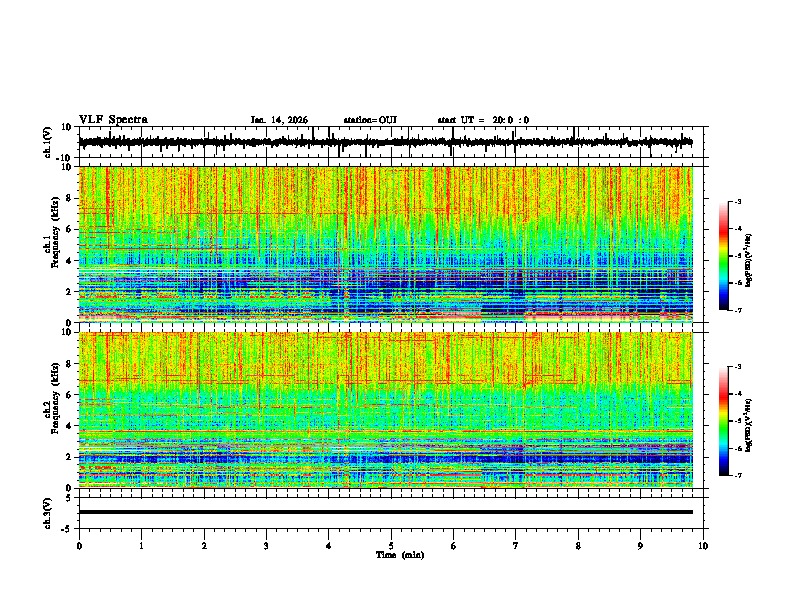Click the '6' kHz tick of ch.1 spectrogram
Viewport: 792px width, 612px height.
[69, 230]
